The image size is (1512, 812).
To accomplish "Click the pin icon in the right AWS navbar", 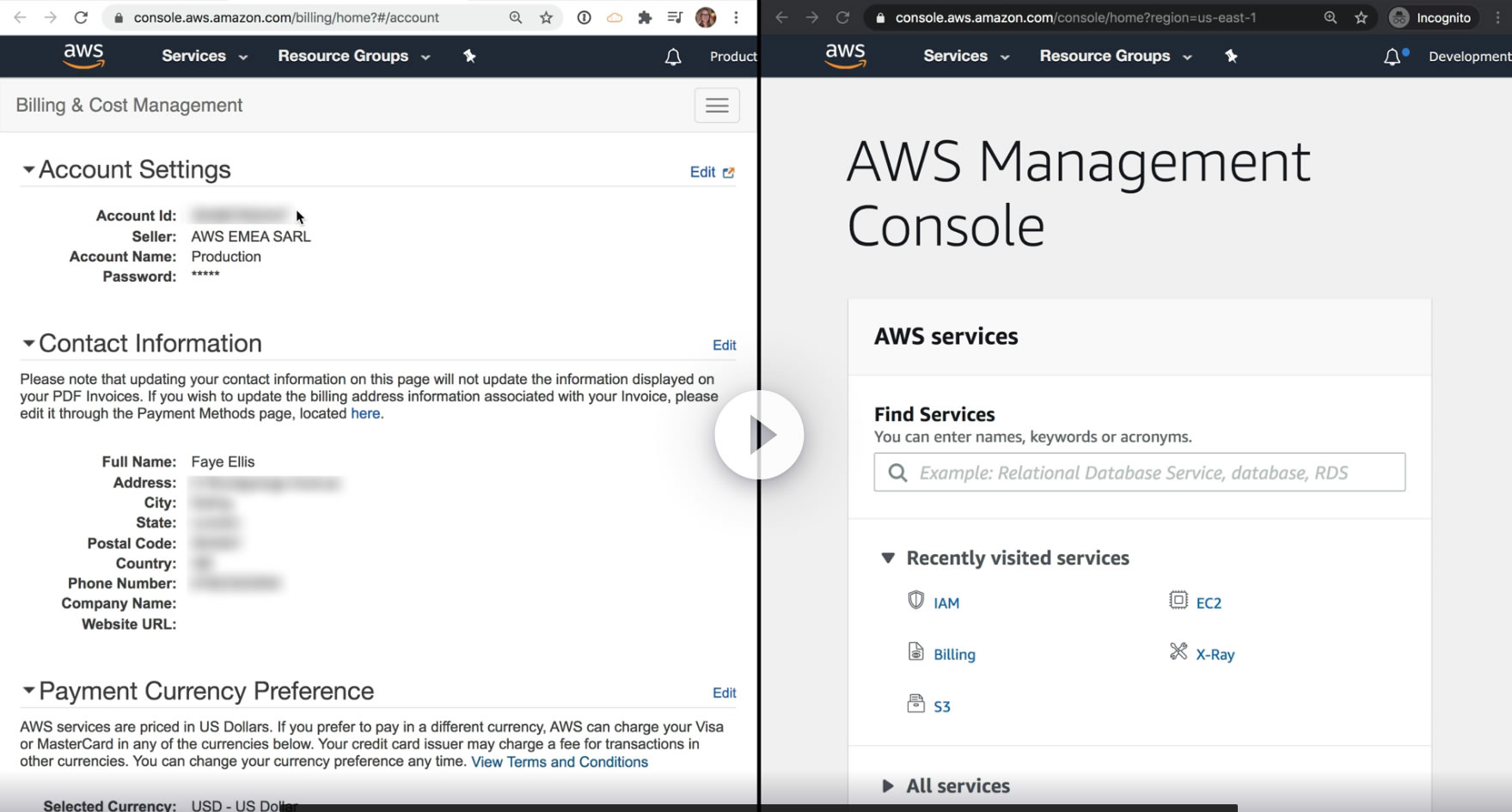I will [x=1231, y=56].
